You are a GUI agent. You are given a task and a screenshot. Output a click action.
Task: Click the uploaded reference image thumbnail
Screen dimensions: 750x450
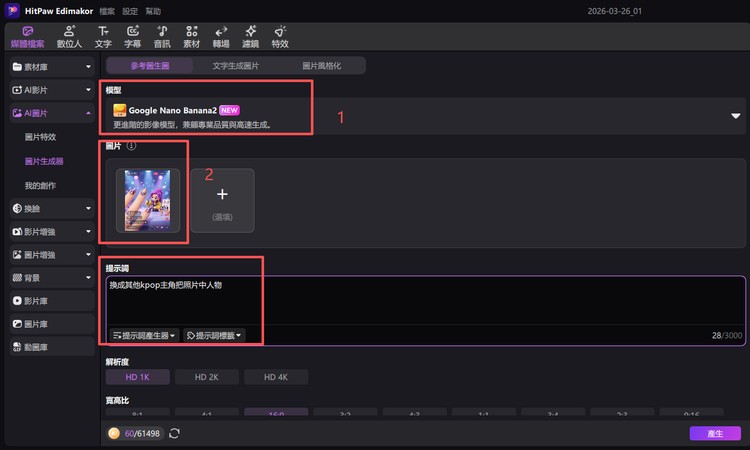click(143, 200)
